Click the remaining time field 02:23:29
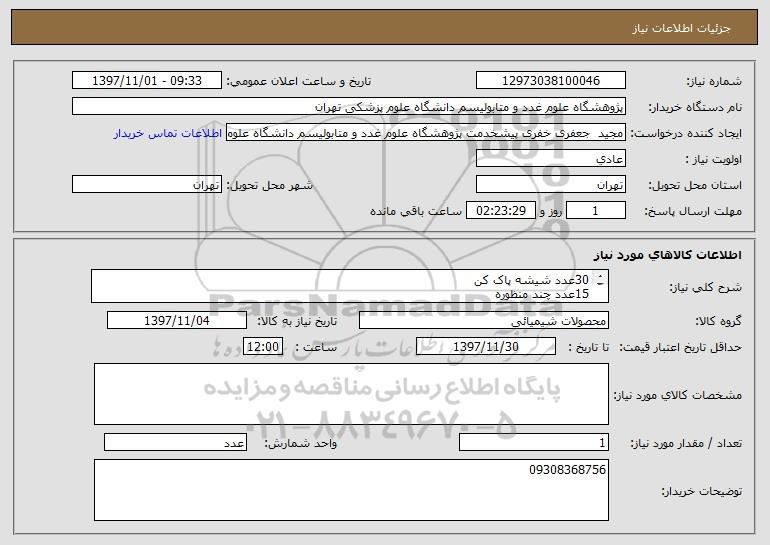This screenshot has height=545, width=770. (x=500, y=211)
